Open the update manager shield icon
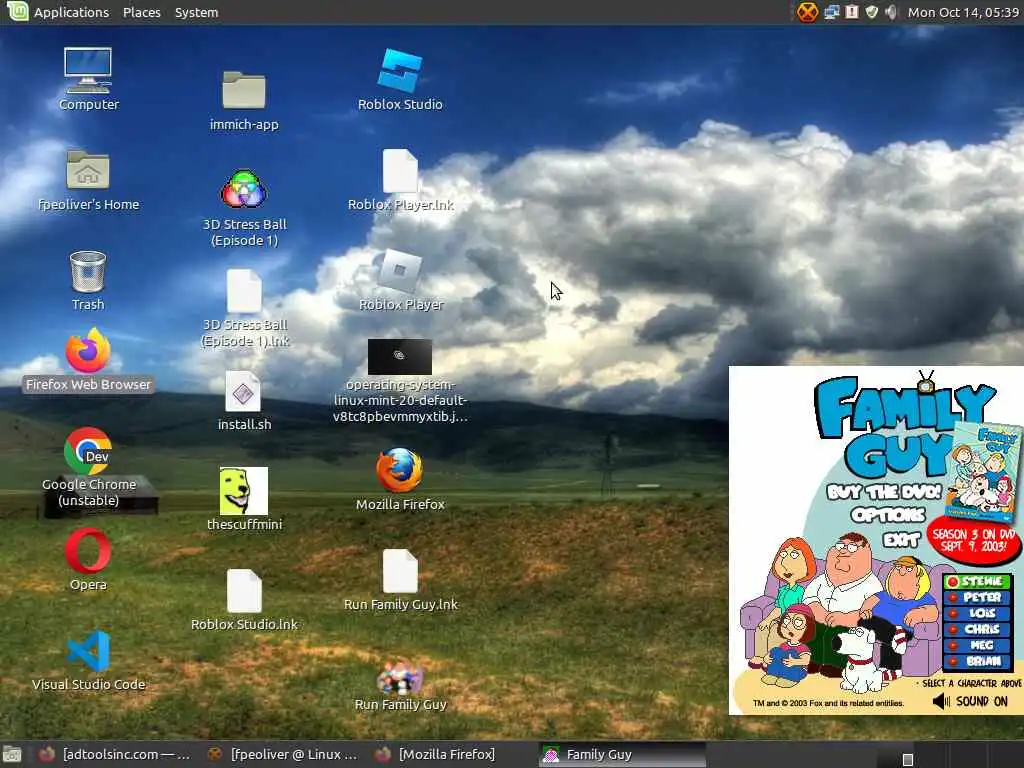This screenshot has height=768, width=1024. coord(872,12)
